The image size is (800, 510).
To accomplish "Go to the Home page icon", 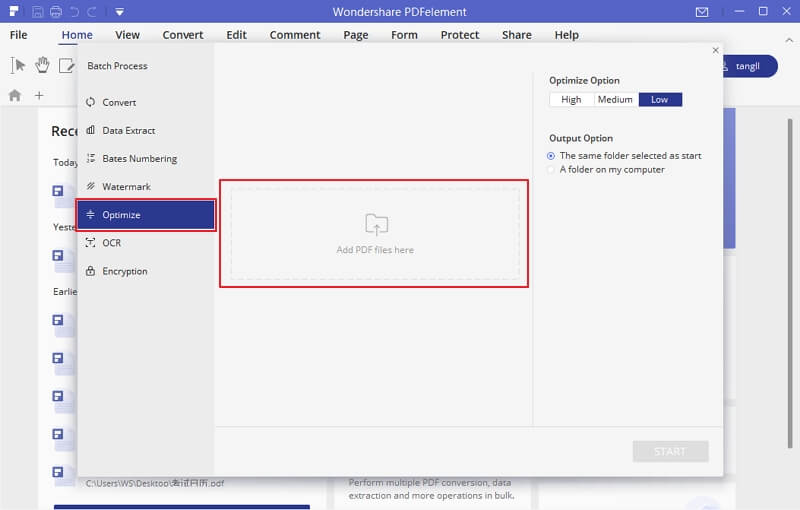I will [15, 95].
